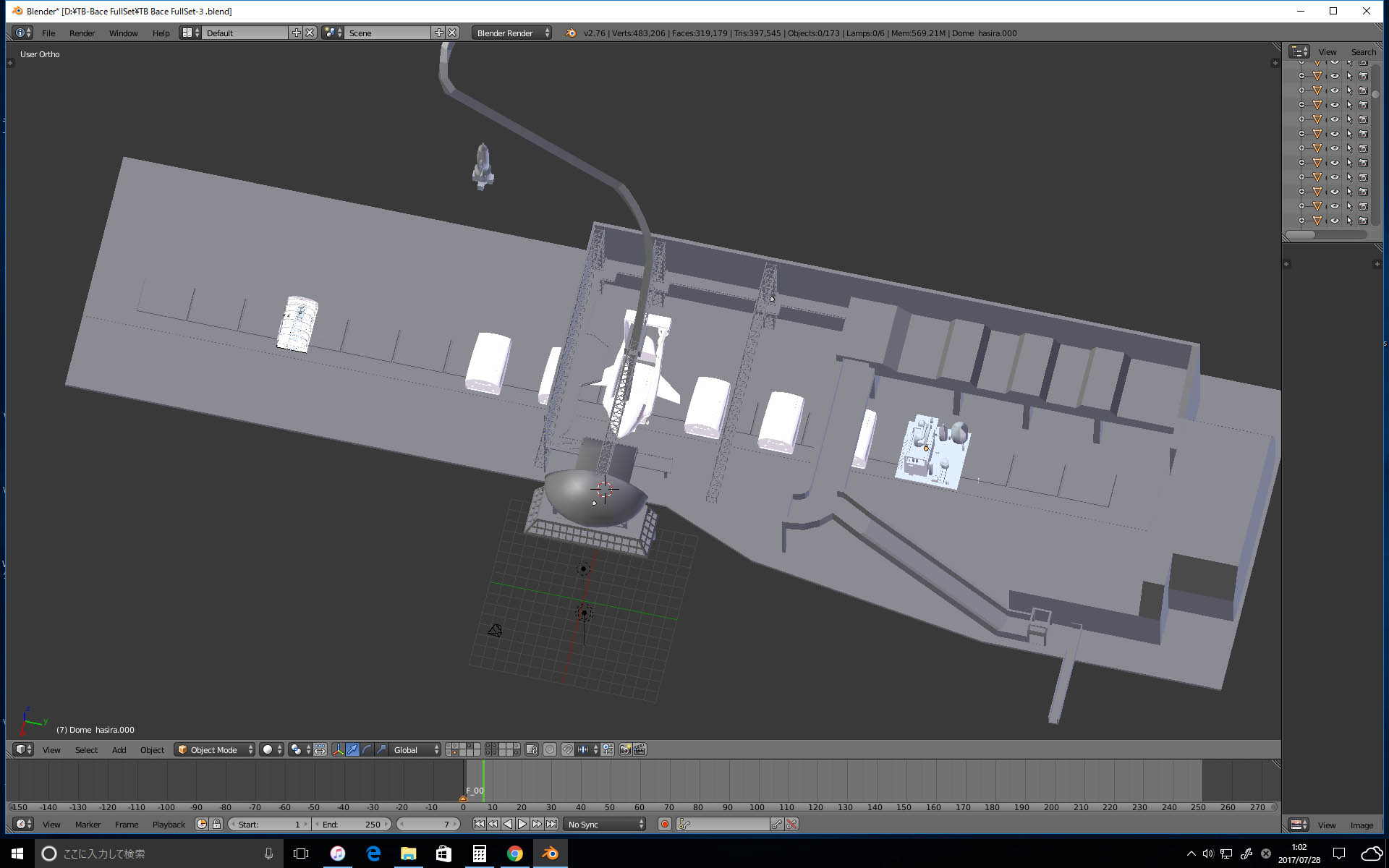Open the Select menu

[86, 749]
